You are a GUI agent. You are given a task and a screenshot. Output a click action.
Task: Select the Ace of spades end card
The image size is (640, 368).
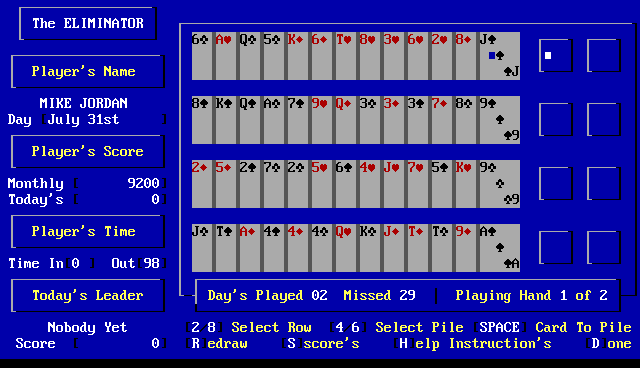point(500,248)
